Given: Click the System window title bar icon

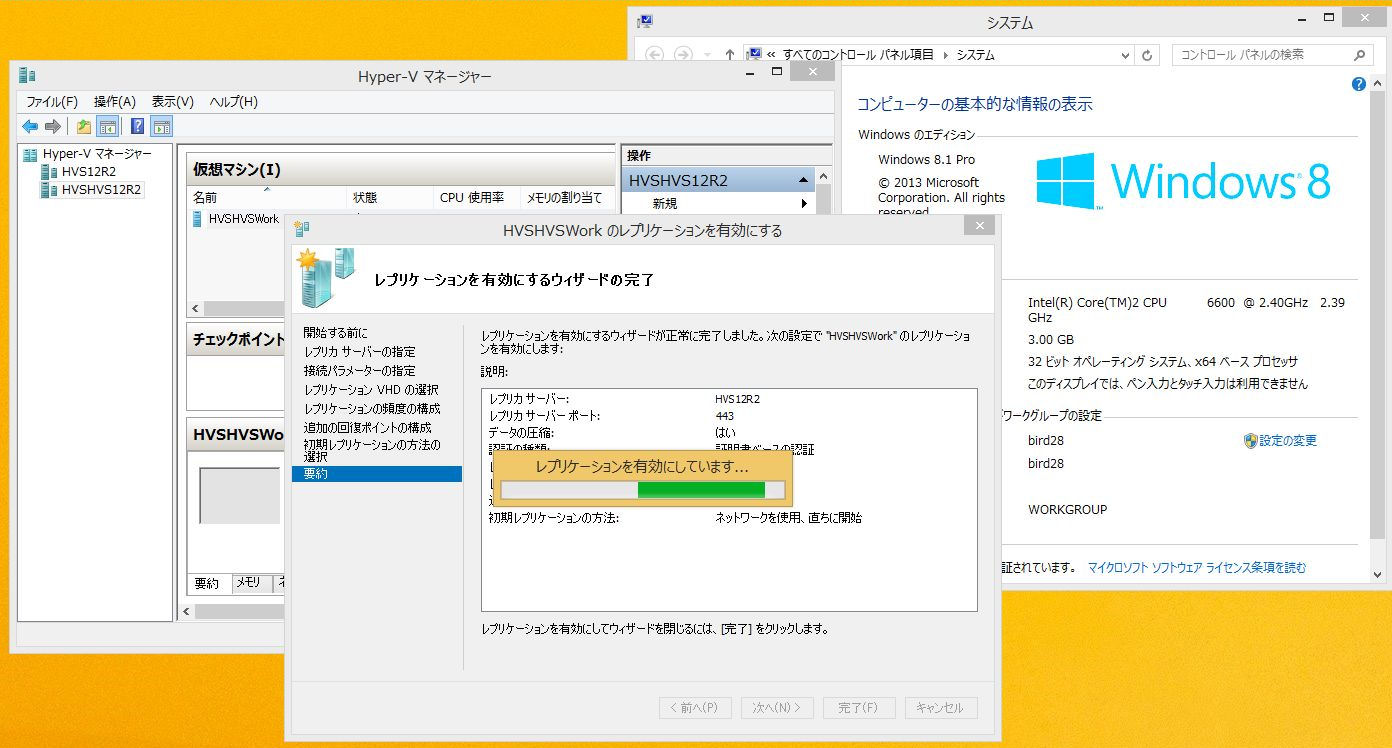Looking at the screenshot, I should 645,21.
